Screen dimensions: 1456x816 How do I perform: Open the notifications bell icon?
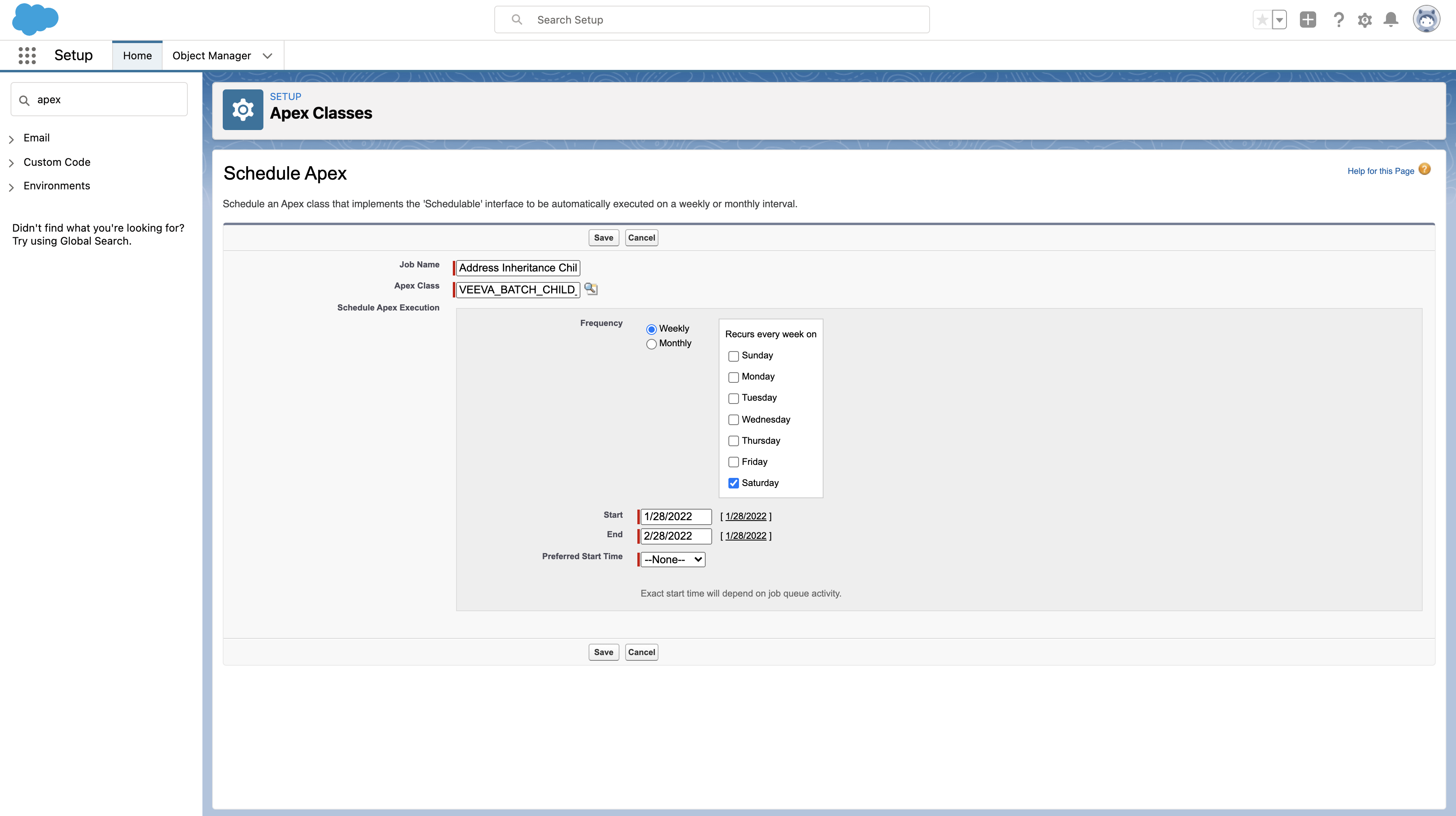[x=1391, y=20]
